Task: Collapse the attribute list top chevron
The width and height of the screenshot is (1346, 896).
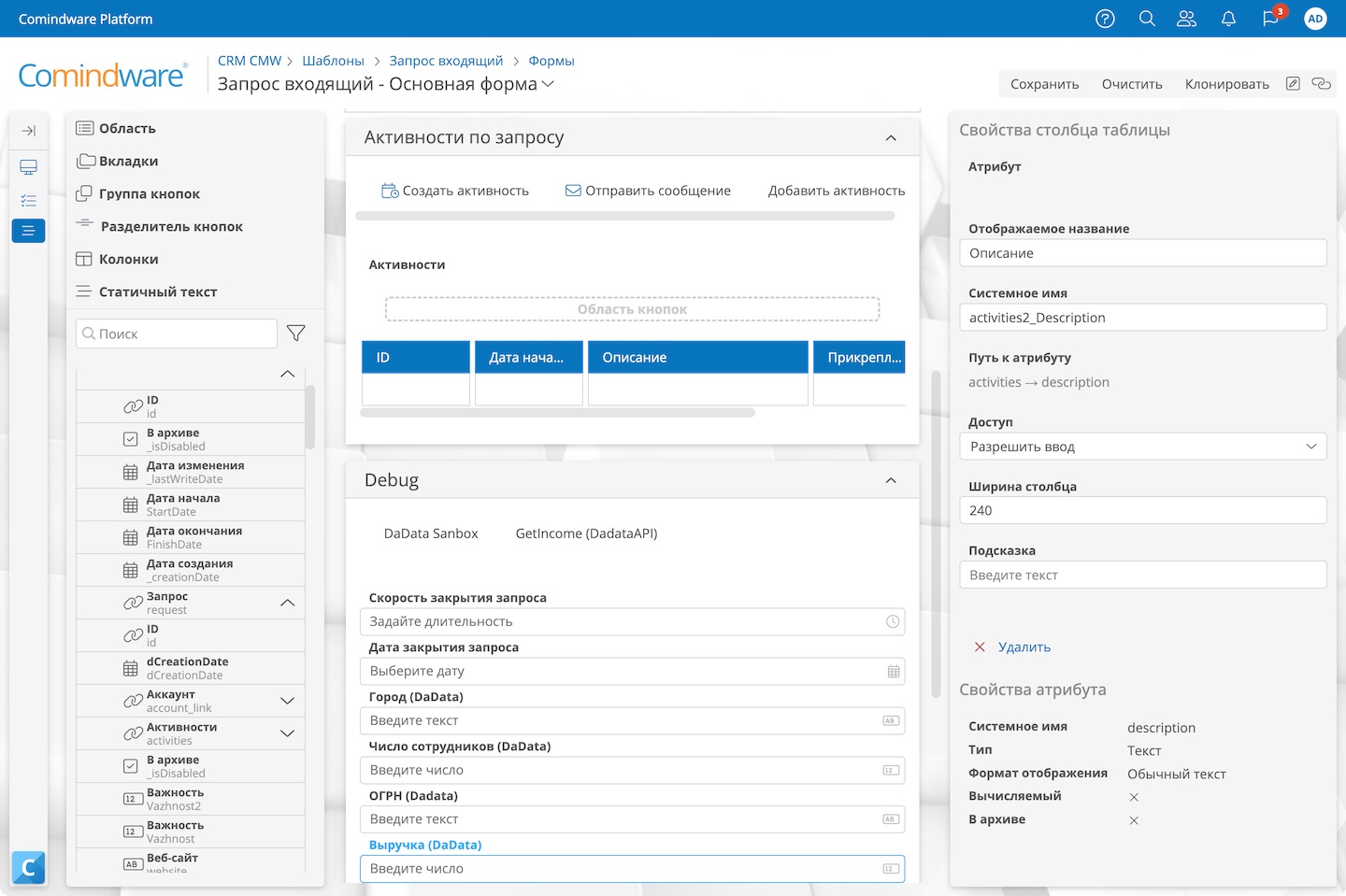Action: (x=288, y=374)
